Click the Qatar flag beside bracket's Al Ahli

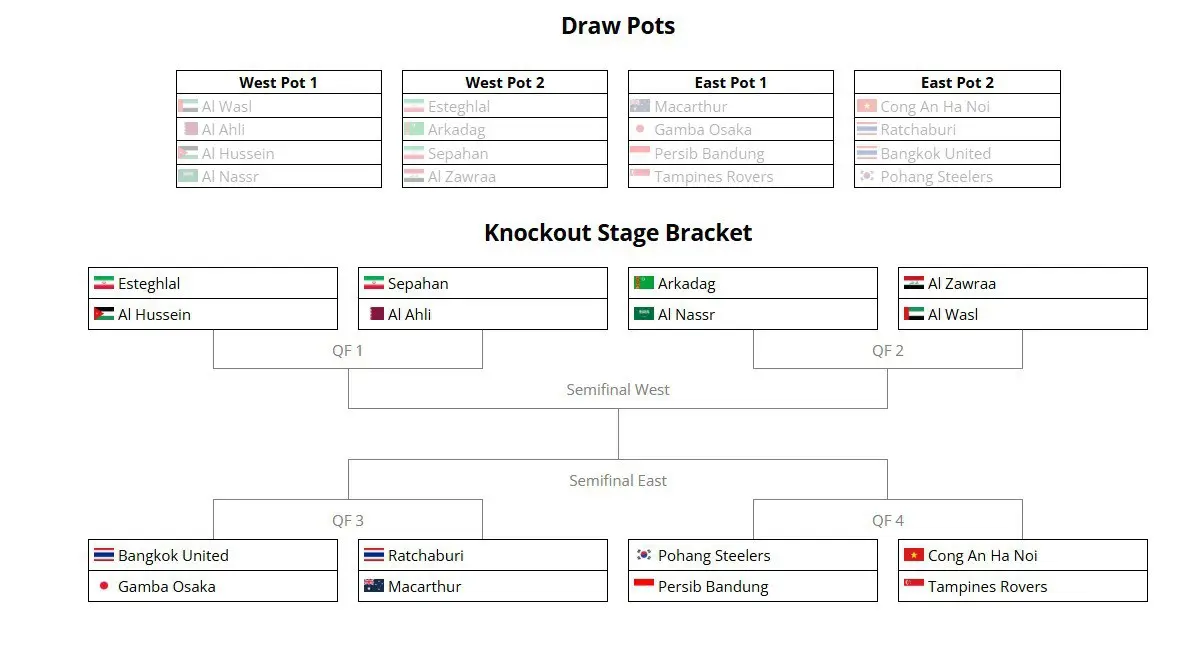click(377, 314)
